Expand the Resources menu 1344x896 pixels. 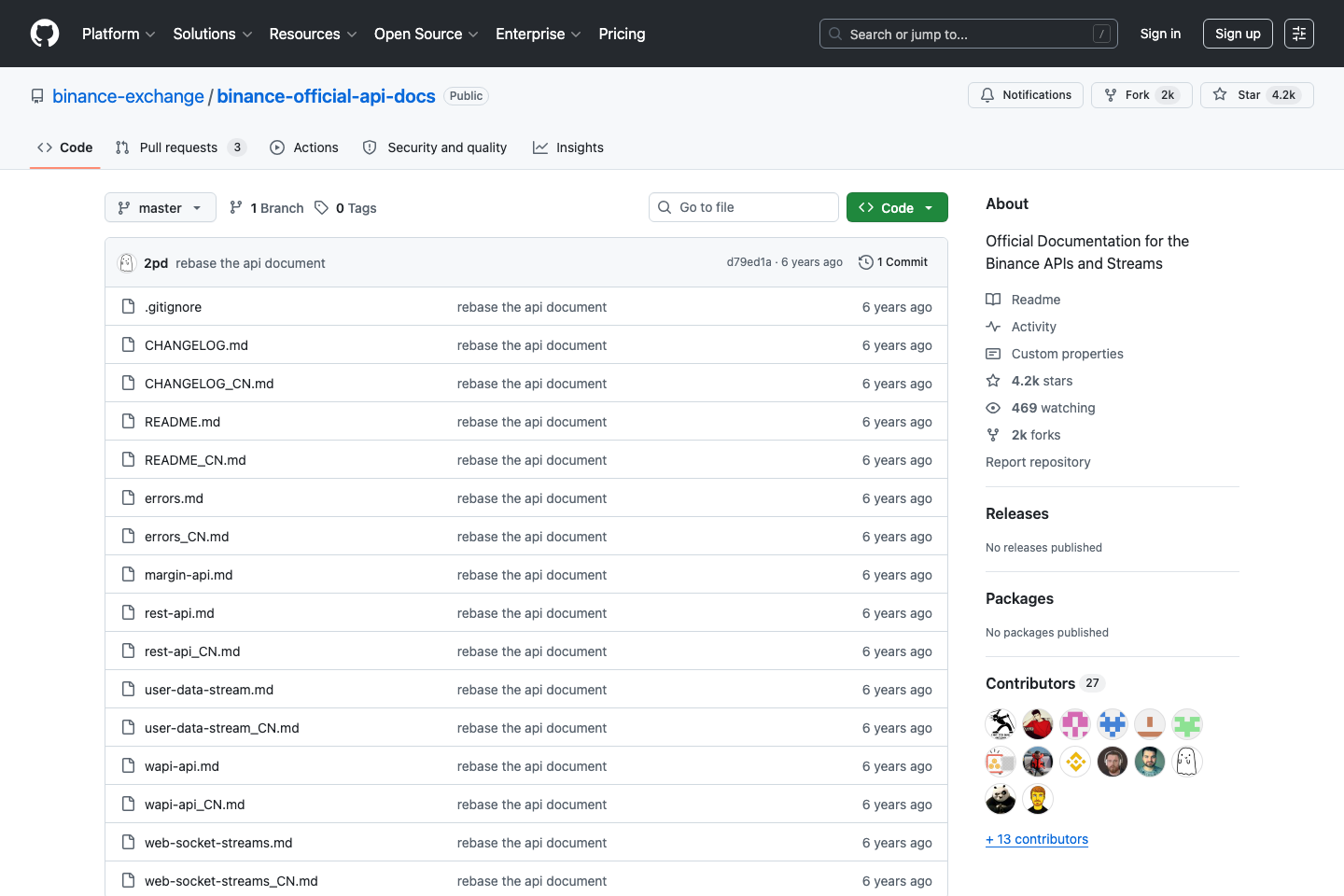tap(312, 34)
